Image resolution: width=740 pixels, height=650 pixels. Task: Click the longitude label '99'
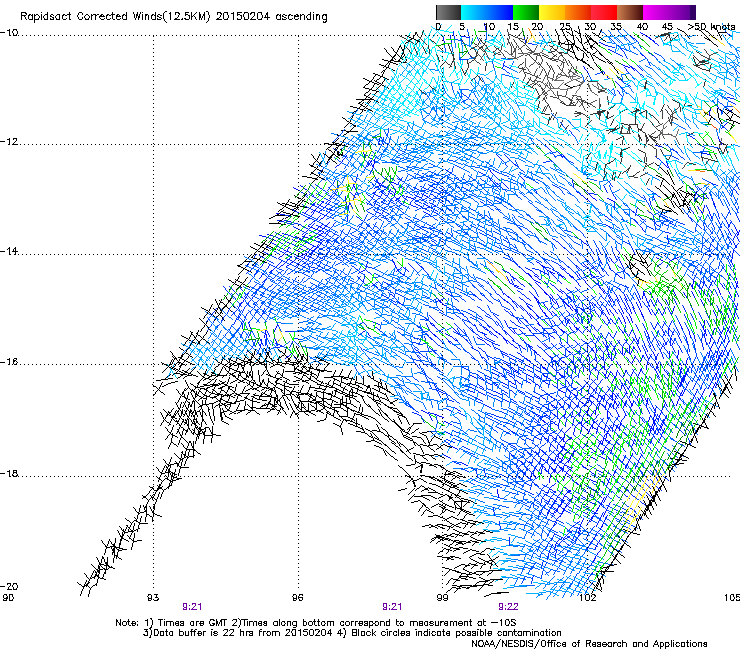click(442, 598)
